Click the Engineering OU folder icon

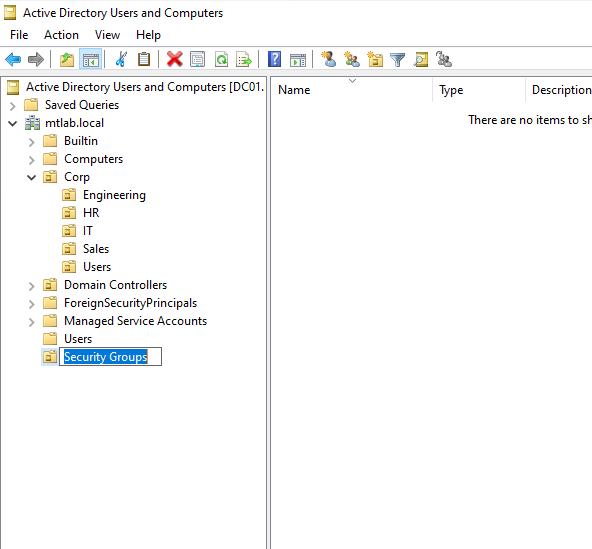69,195
